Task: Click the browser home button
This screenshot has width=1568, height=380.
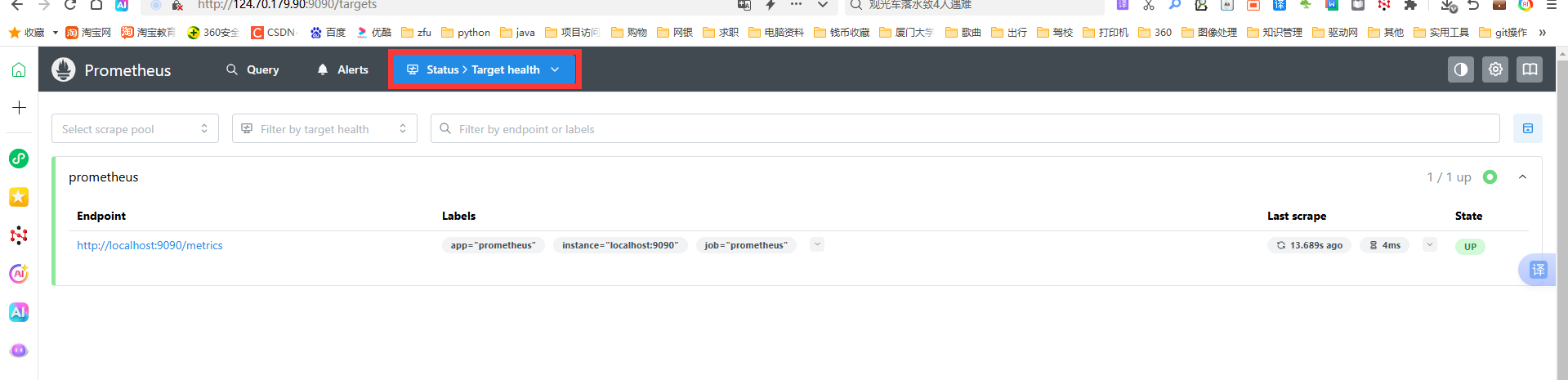Action: pos(96,5)
